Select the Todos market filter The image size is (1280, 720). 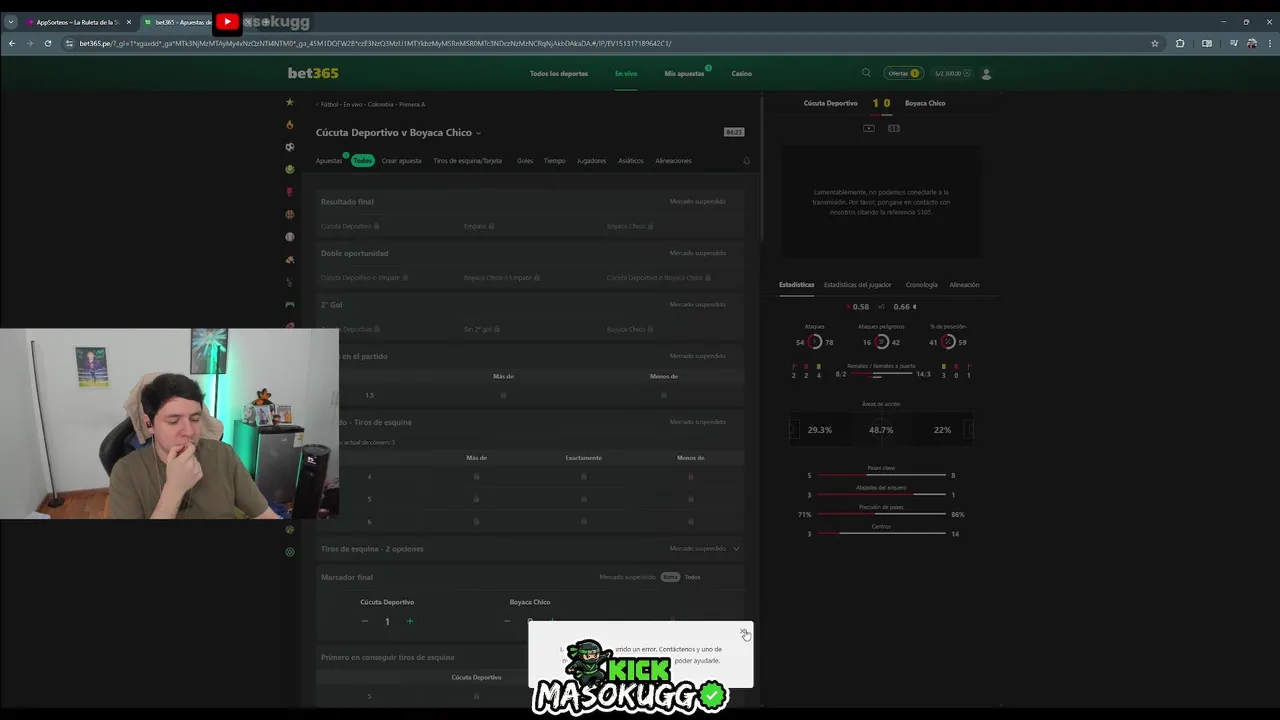(x=362, y=160)
